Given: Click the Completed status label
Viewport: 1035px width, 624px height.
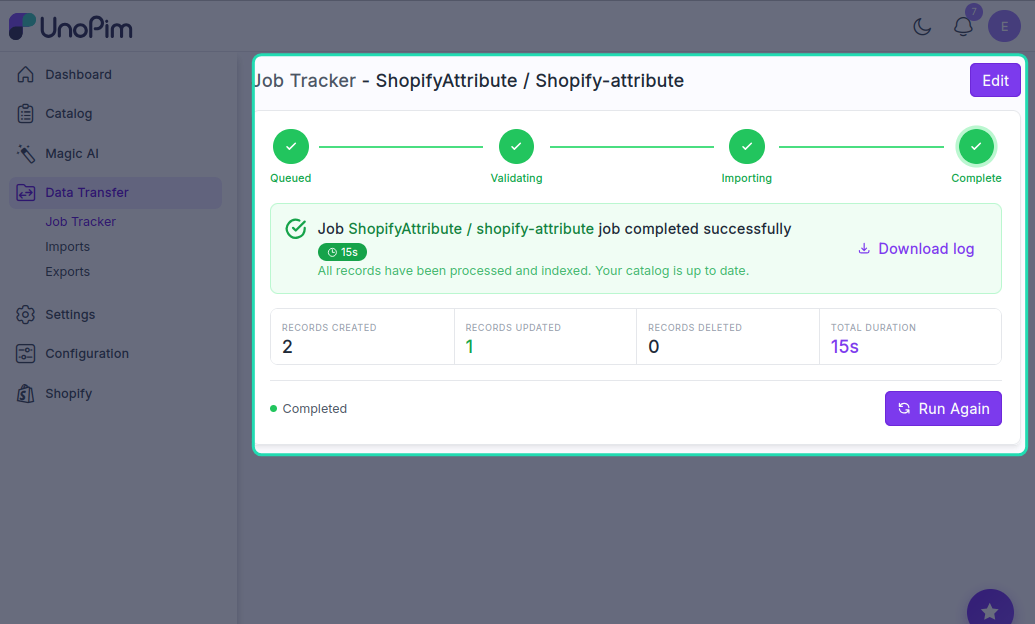Looking at the screenshot, I should coord(314,409).
